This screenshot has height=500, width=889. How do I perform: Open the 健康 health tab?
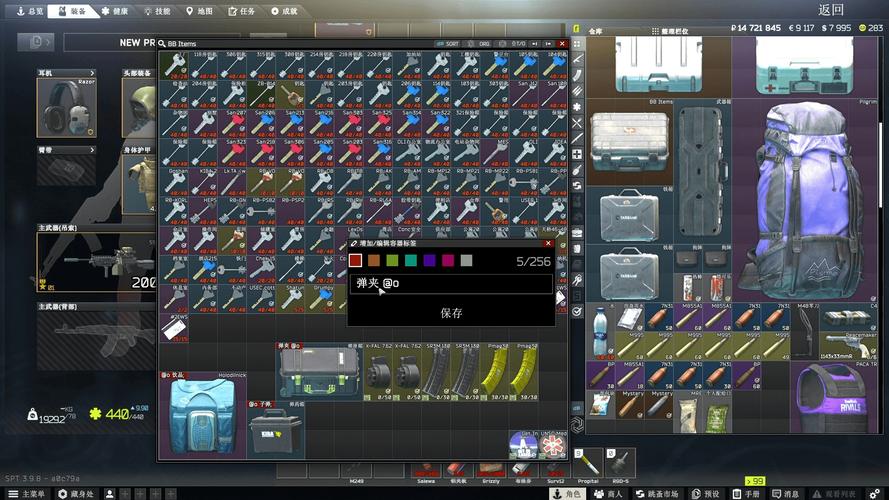(114, 11)
